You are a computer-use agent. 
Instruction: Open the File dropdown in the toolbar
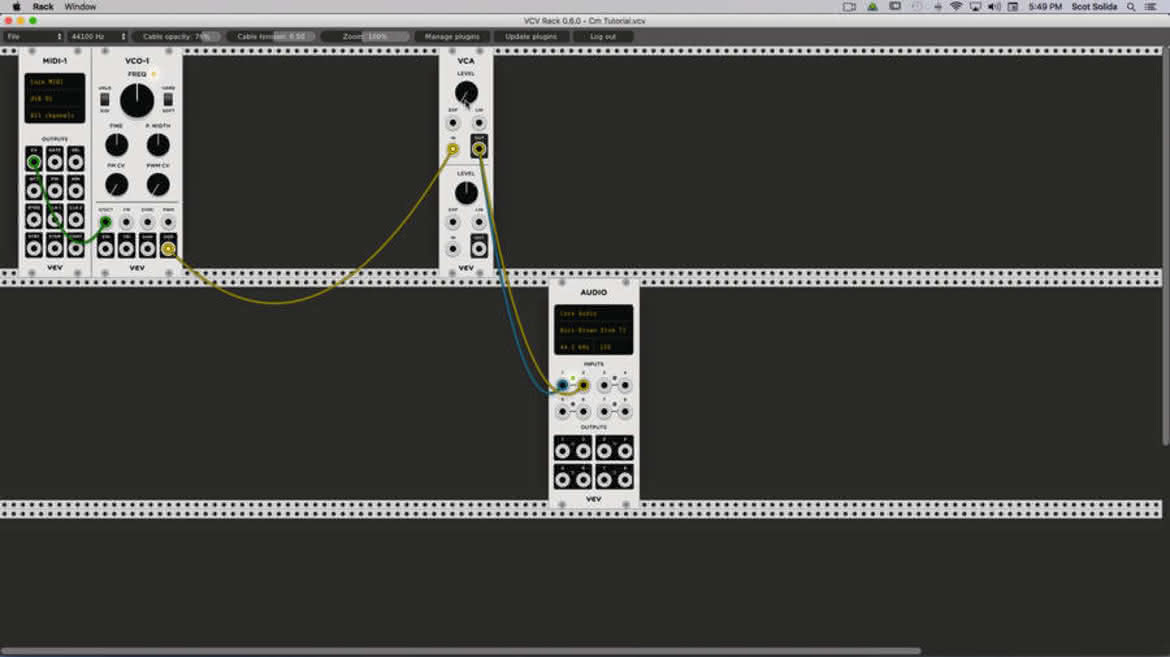pos(34,37)
